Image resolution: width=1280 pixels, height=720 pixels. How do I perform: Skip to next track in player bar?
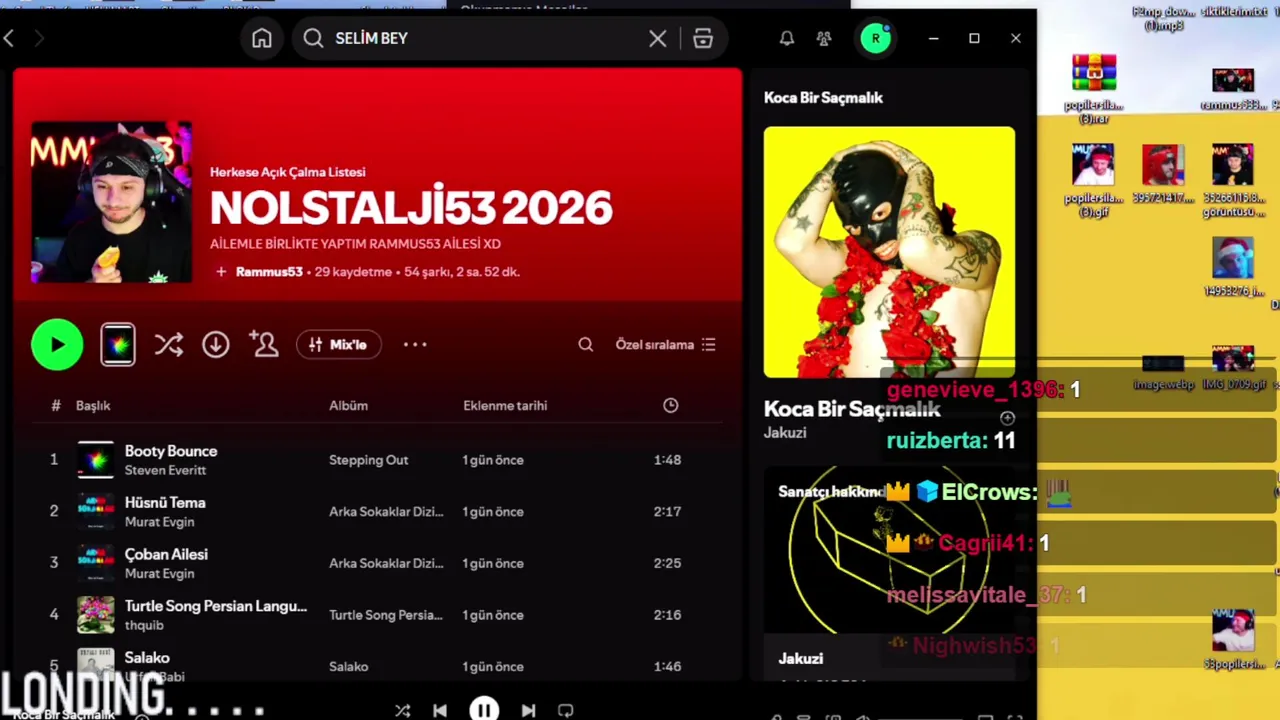[528, 711]
